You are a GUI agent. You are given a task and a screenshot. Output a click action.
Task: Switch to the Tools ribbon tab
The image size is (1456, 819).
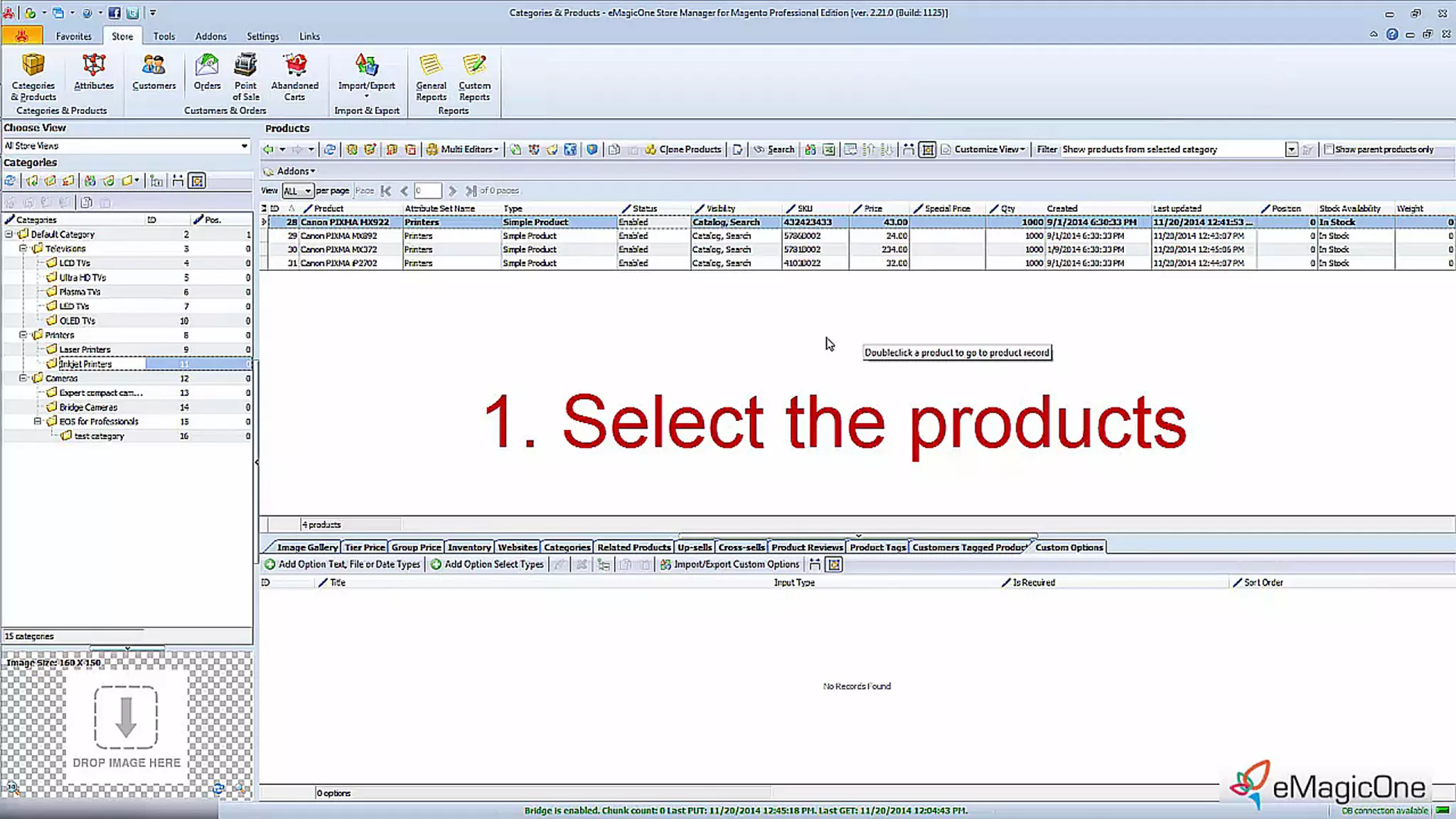click(x=164, y=36)
